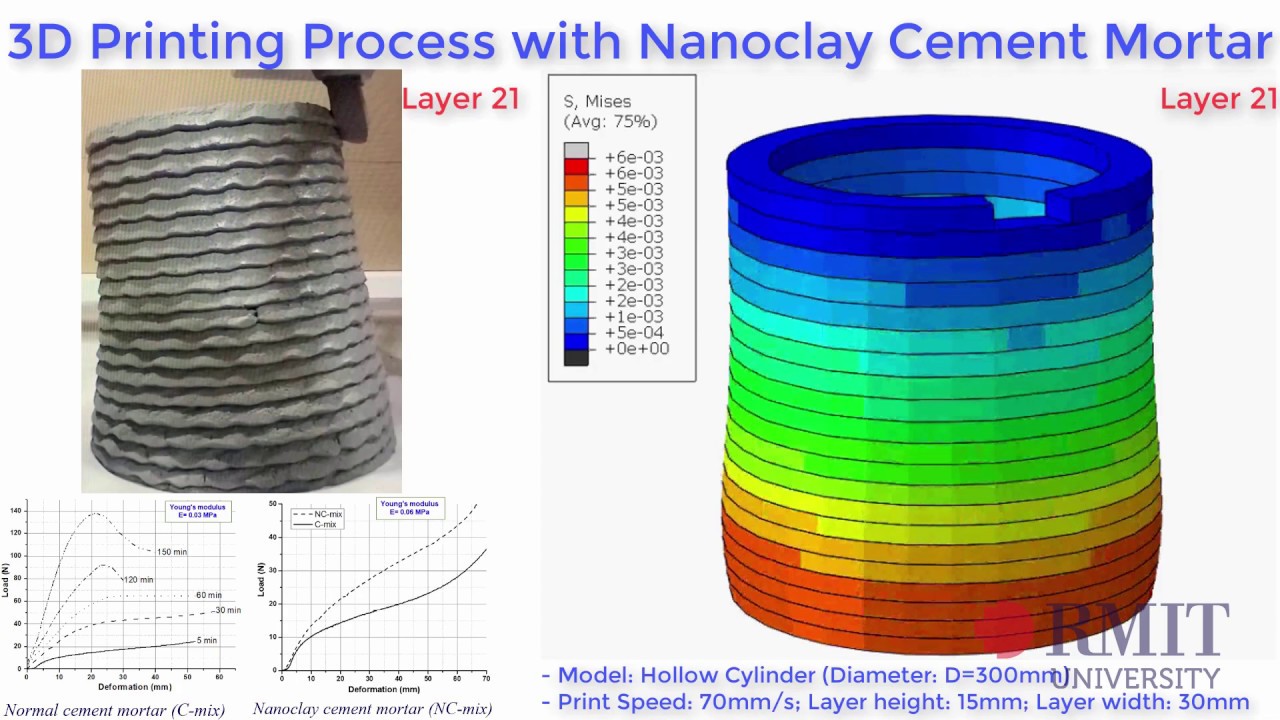The width and height of the screenshot is (1280, 720).
Task: Click the "Normal cement mortar (C-mix)" caption
Action: pyautogui.click(x=114, y=710)
